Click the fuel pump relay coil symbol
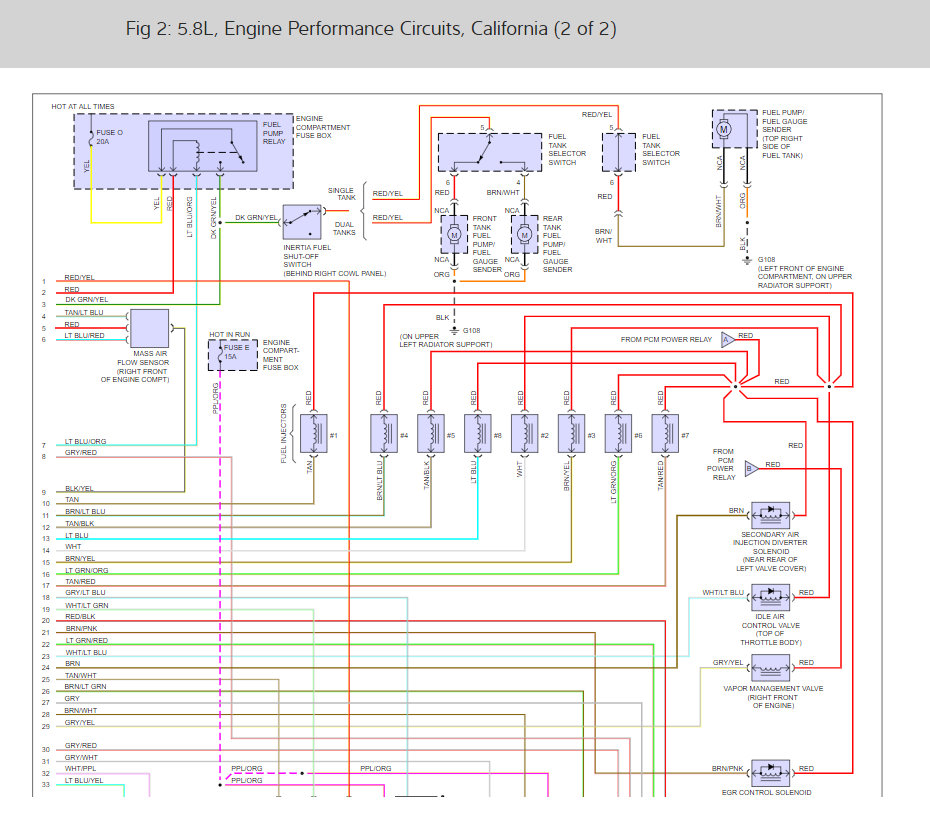The height and width of the screenshot is (818, 930). tap(196, 155)
